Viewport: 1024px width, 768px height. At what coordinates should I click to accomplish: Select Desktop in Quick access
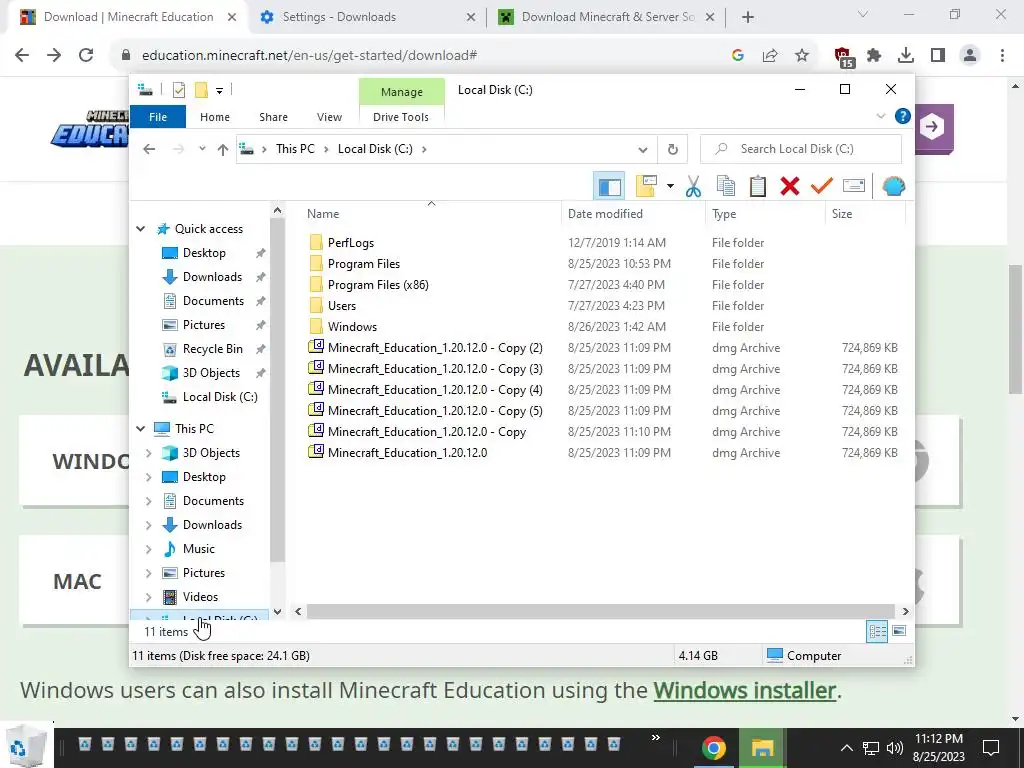(x=204, y=253)
